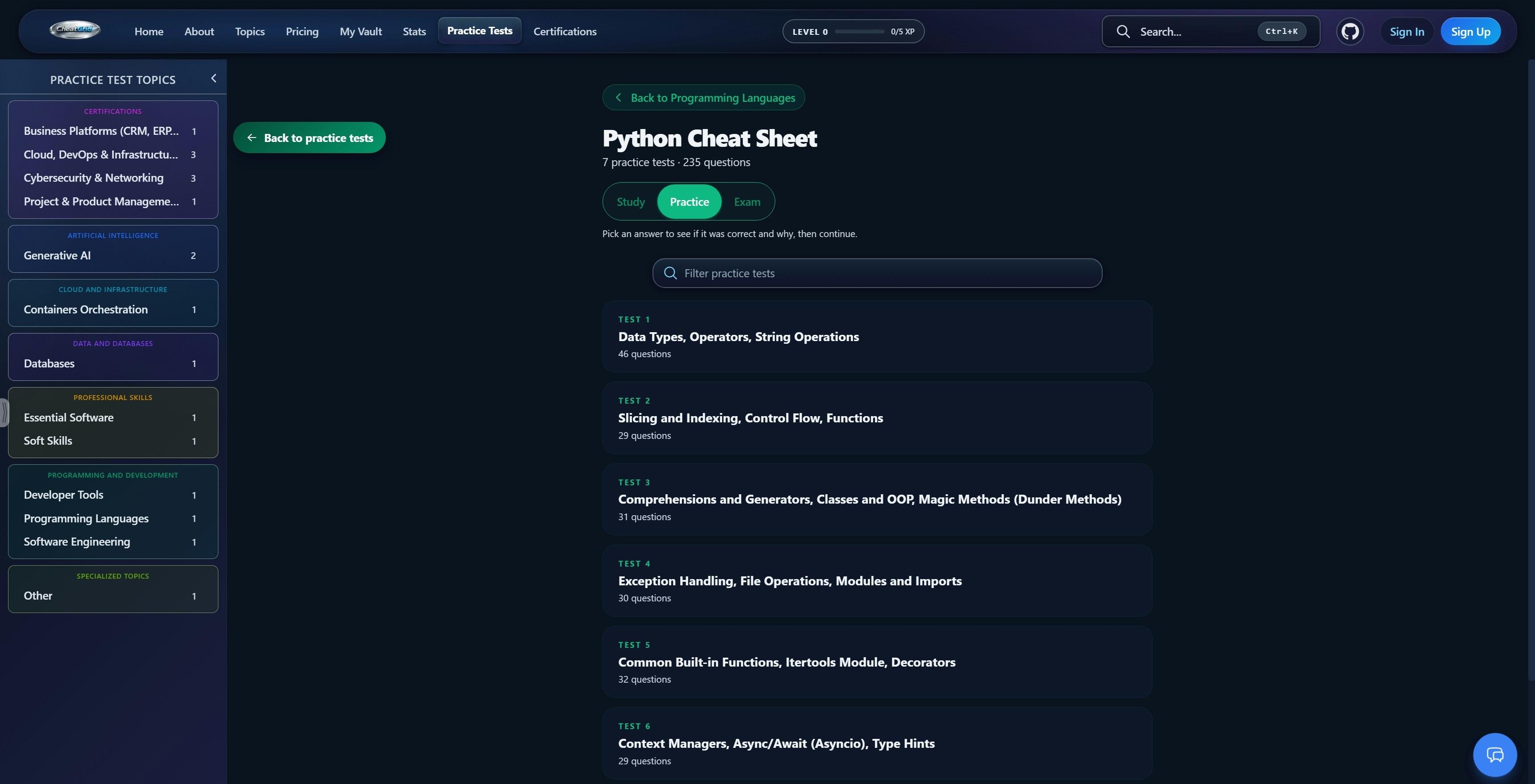Select the Exam mode

747,202
